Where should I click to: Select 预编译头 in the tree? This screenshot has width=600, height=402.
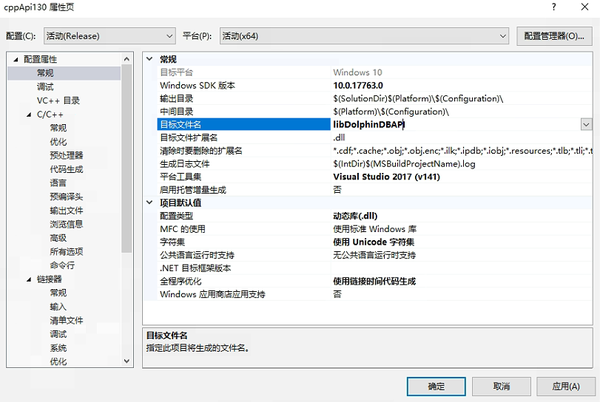(66, 197)
